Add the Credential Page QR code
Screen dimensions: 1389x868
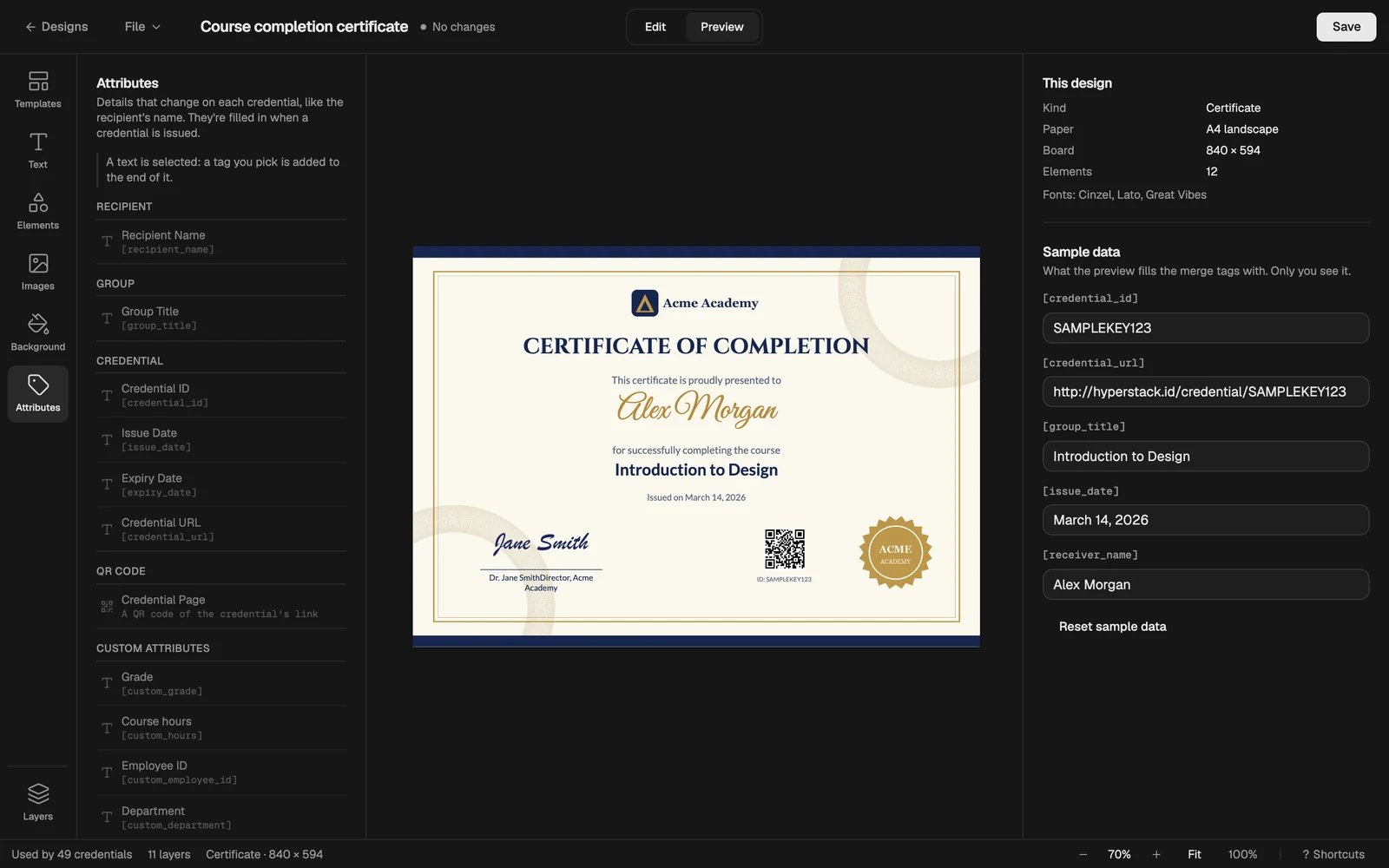[x=221, y=607]
